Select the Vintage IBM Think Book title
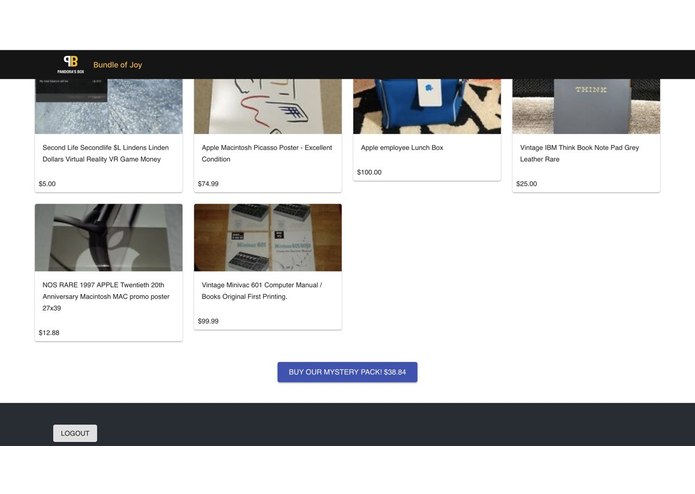The image size is (695, 494). click(579, 153)
